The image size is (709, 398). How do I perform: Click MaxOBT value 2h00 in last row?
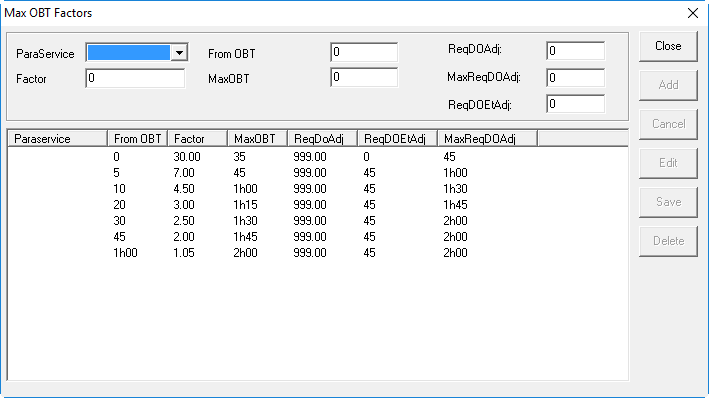245,253
